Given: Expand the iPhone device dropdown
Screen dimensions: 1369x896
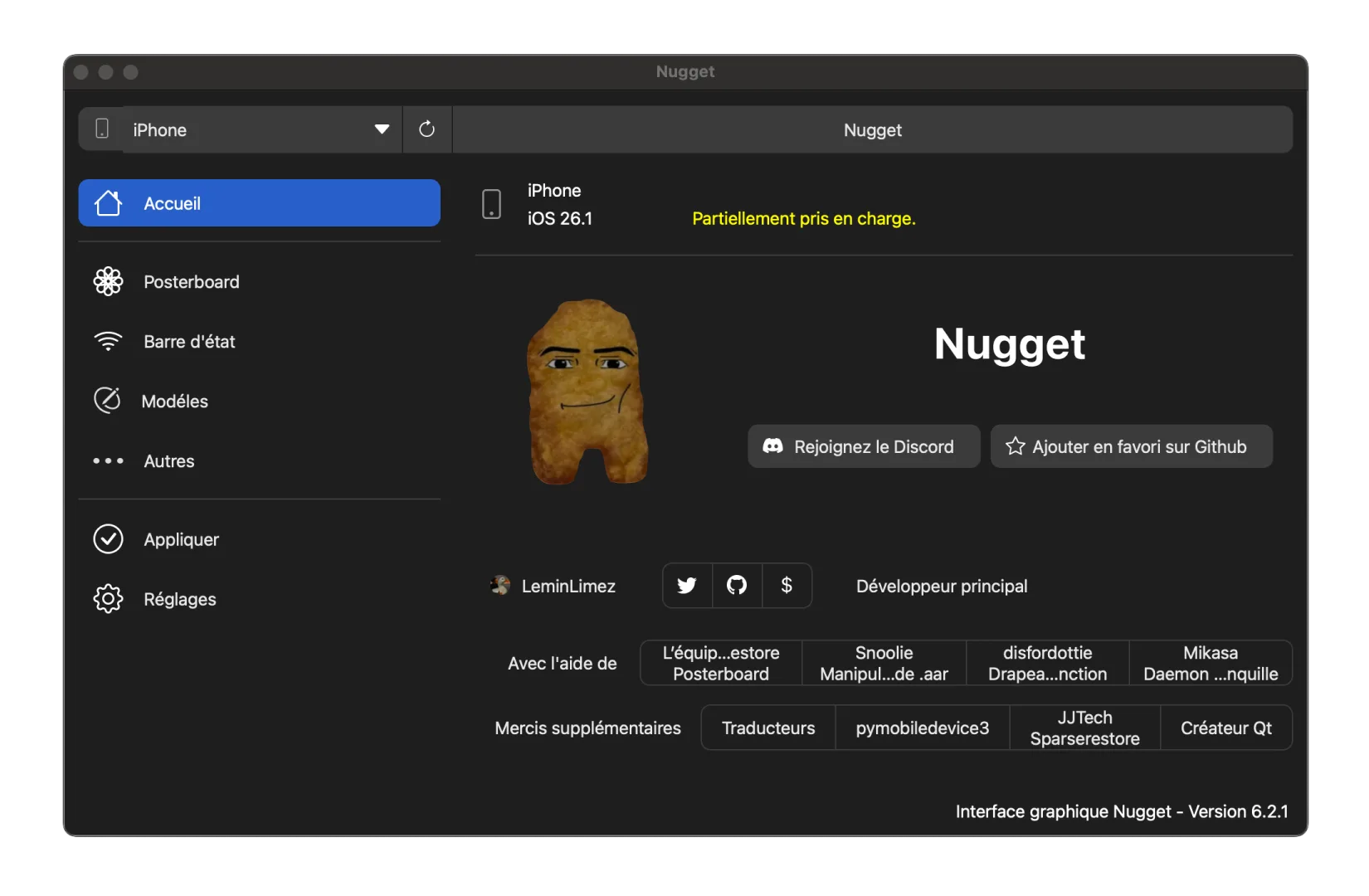Looking at the screenshot, I should click(262, 129).
